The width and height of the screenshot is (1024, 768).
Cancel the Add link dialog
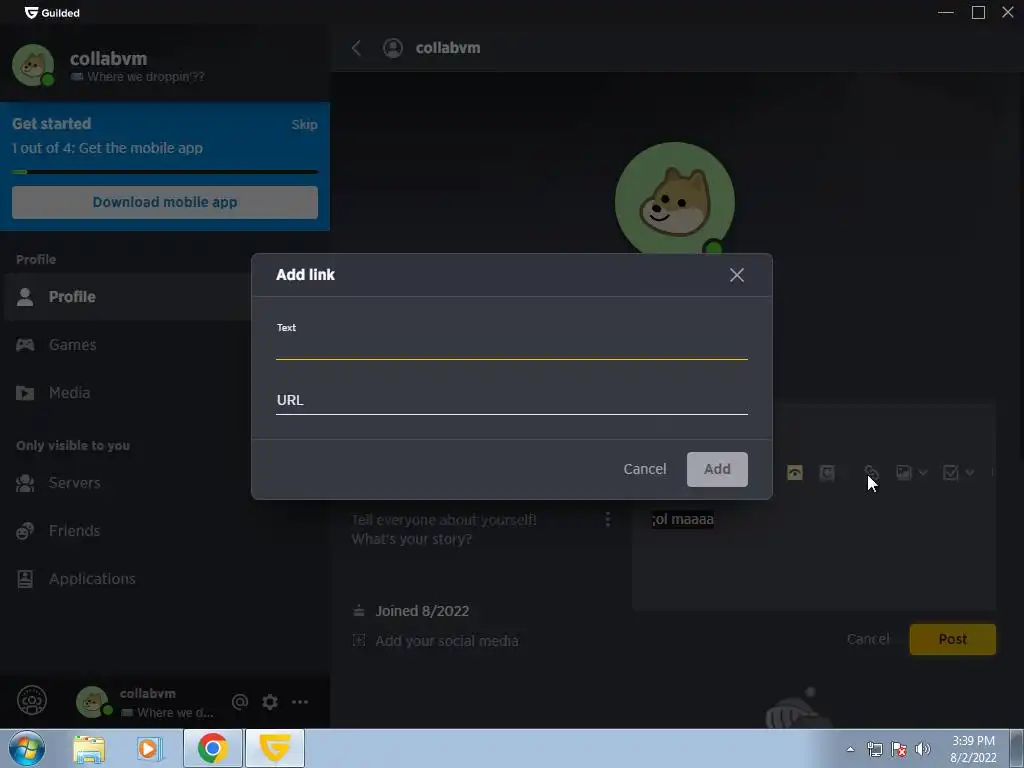click(645, 469)
